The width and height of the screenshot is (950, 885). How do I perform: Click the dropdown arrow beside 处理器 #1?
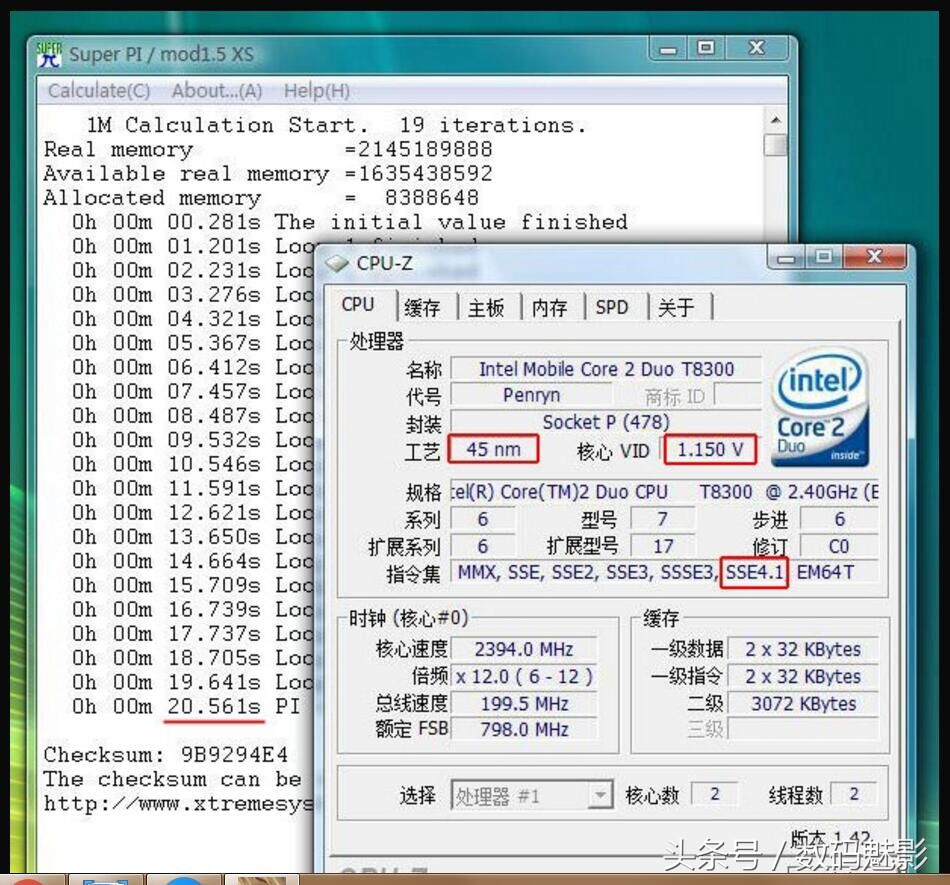point(600,795)
